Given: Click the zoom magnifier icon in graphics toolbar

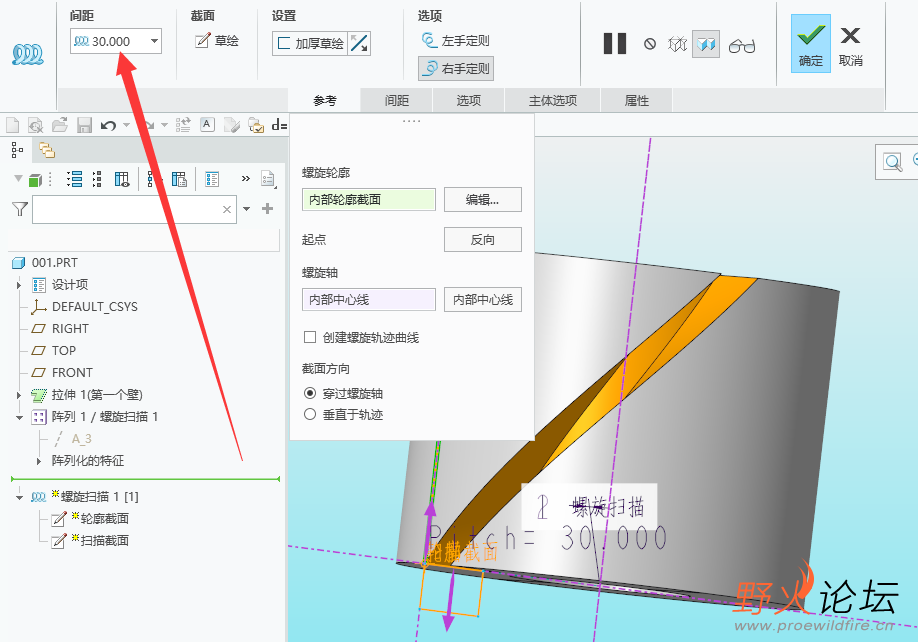Looking at the screenshot, I should tap(892, 162).
